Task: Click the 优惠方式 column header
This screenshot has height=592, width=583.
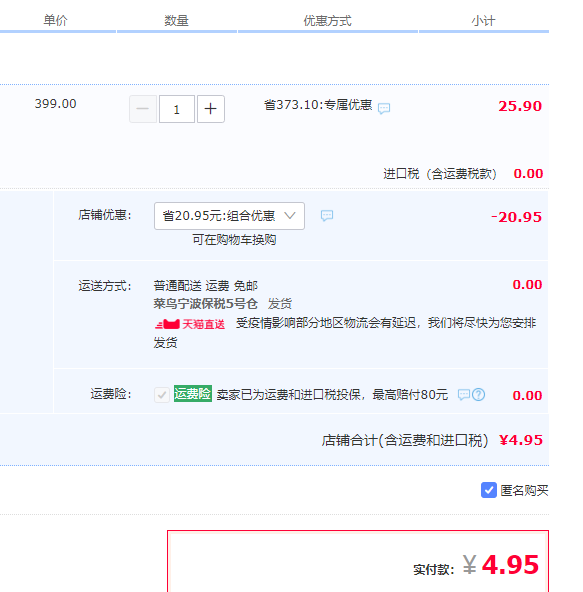Action: tap(327, 20)
